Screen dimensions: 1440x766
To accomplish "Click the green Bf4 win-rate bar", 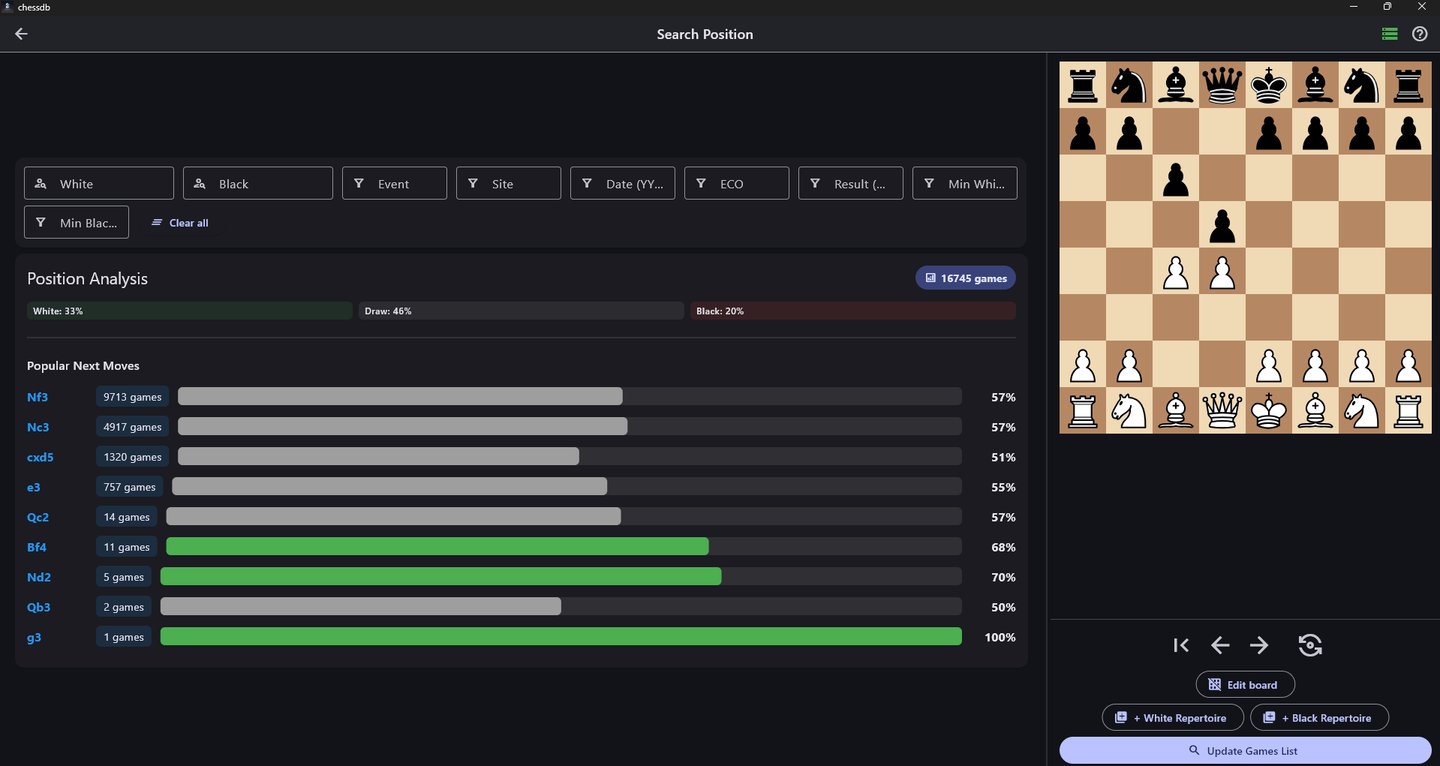I will click(x=437, y=547).
